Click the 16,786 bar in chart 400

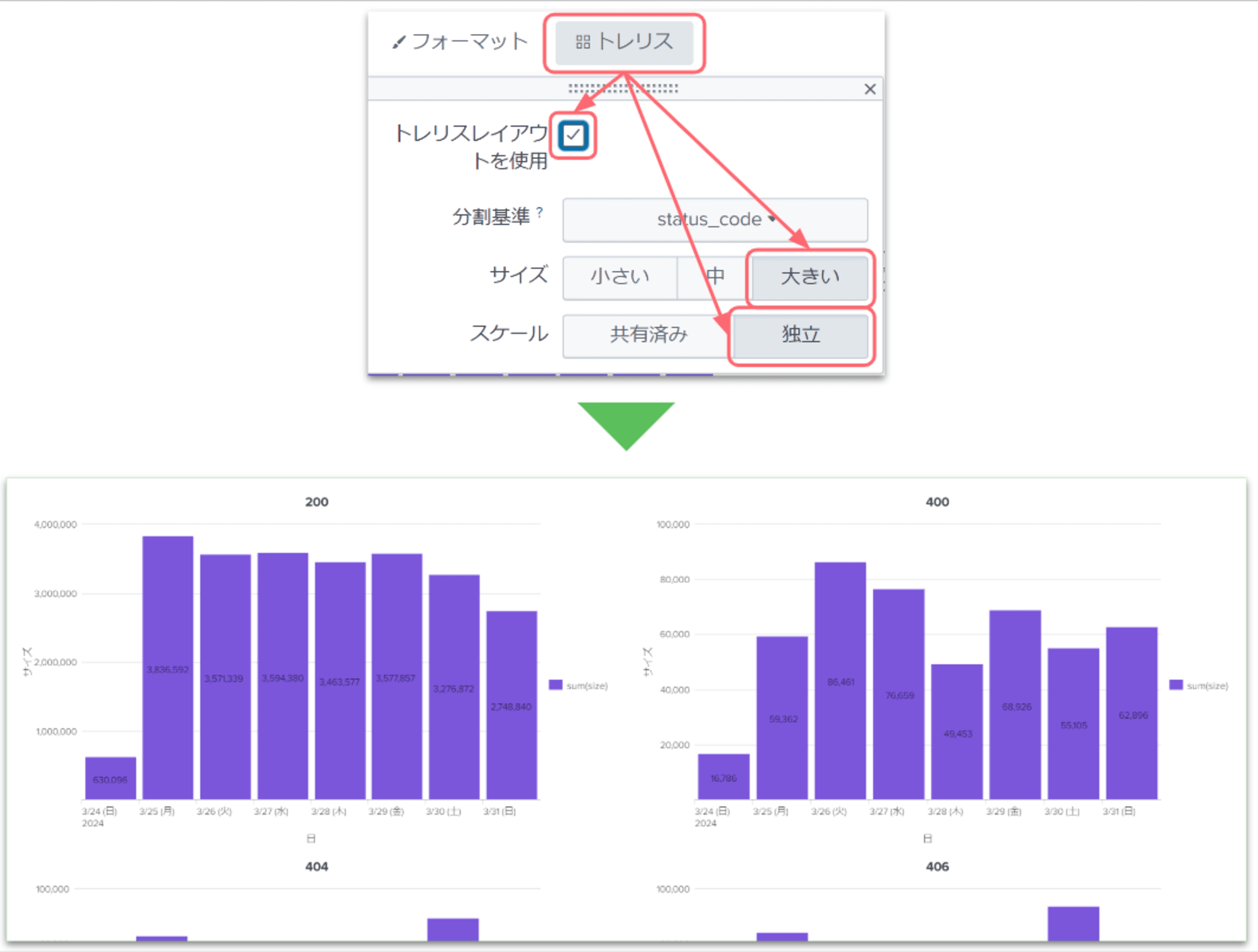[x=723, y=777]
